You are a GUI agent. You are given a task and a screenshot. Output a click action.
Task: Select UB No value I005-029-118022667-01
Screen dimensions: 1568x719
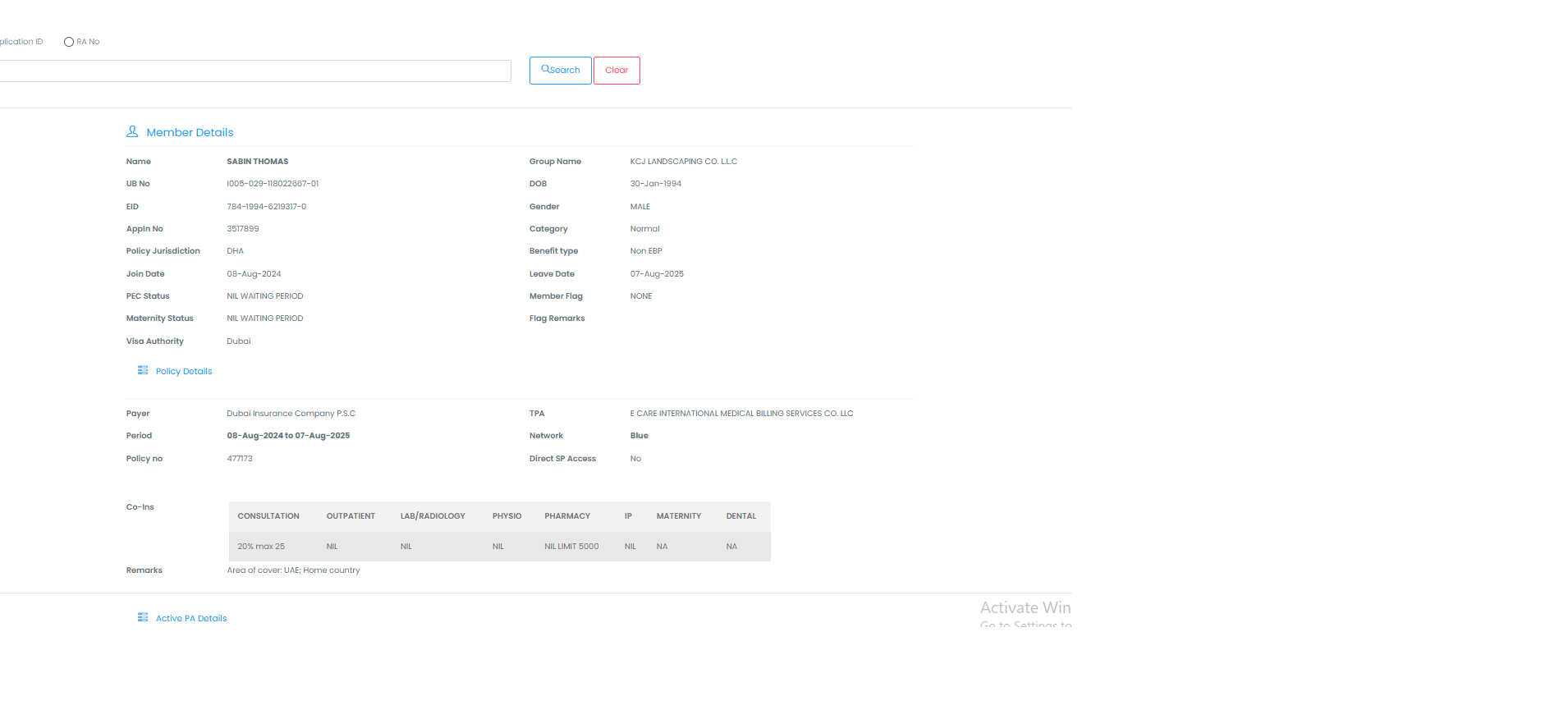[x=273, y=184]
